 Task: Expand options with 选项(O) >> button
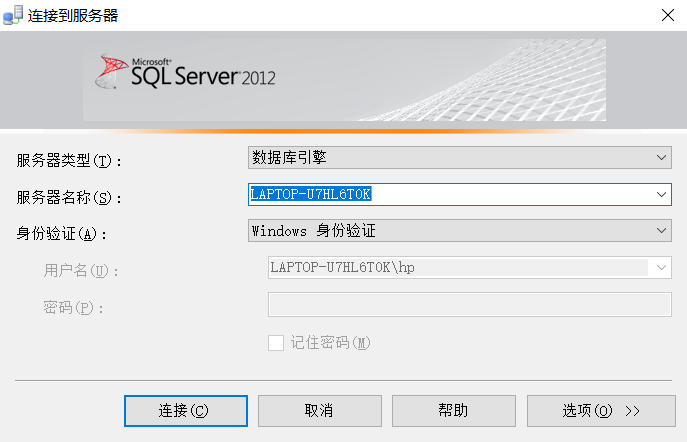(x=601, y=411)
